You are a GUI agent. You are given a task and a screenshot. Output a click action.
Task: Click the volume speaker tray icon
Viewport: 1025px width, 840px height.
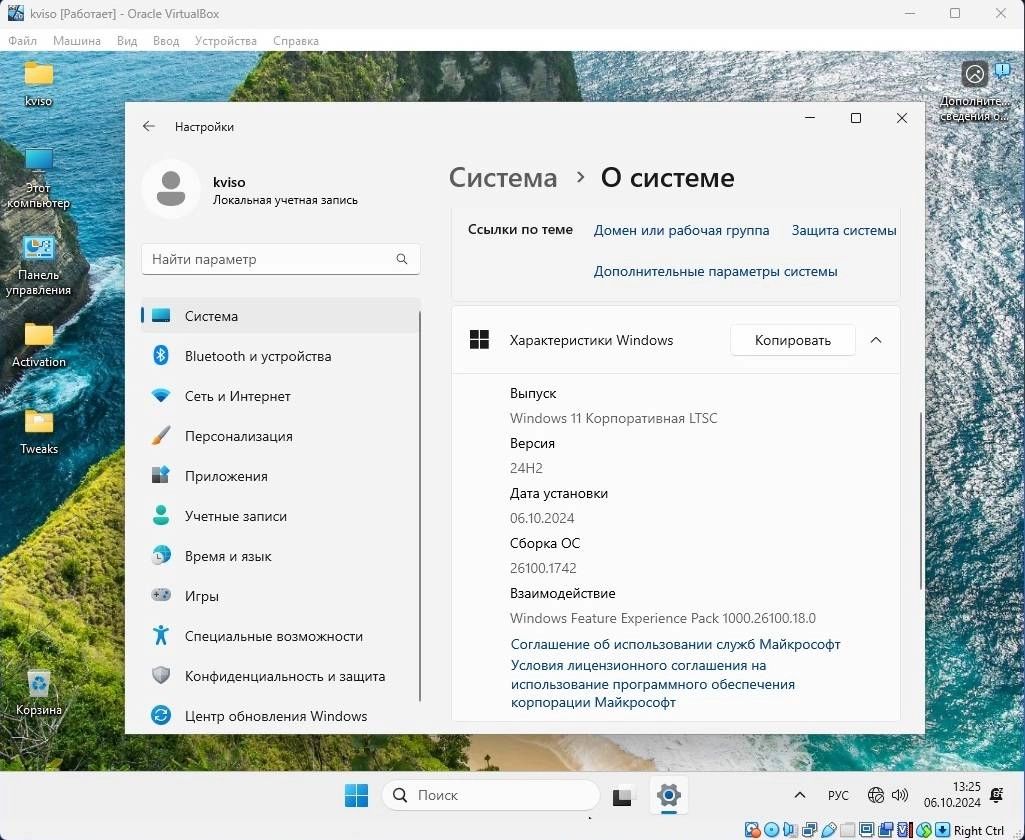click(900, 795)
